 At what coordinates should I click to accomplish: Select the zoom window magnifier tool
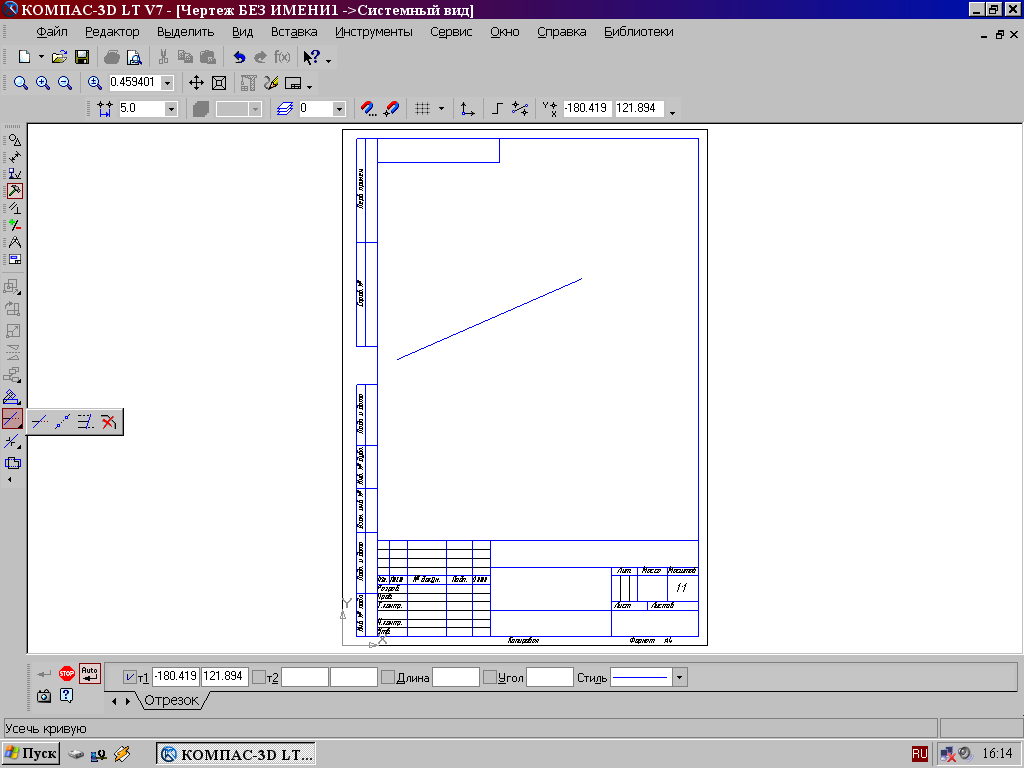point(21,83)
